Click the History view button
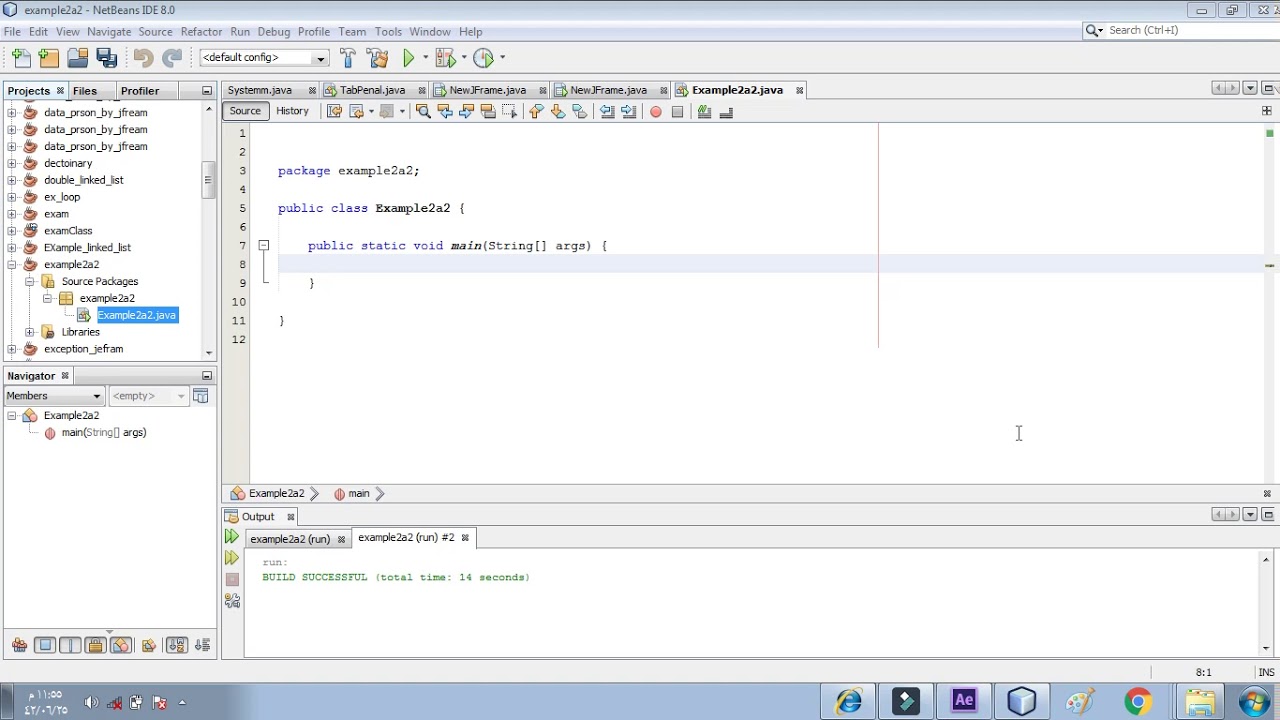Screen dimensions: 1280x720 click(x=292, y=111)
